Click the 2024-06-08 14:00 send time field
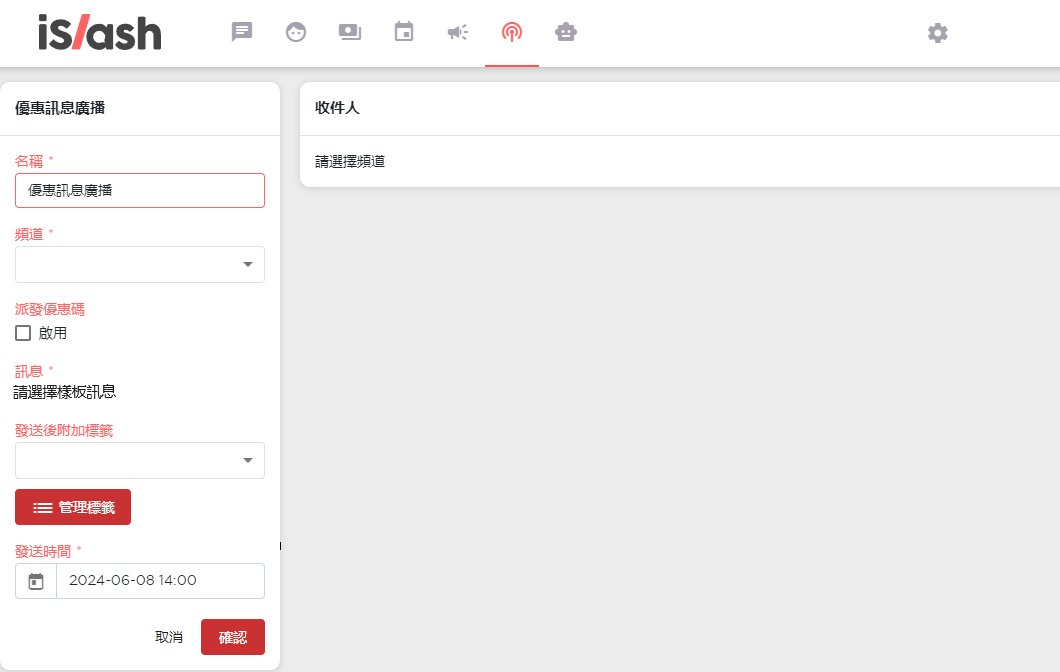This screenshot has width=1060, height=672. (x=160, y=581)
